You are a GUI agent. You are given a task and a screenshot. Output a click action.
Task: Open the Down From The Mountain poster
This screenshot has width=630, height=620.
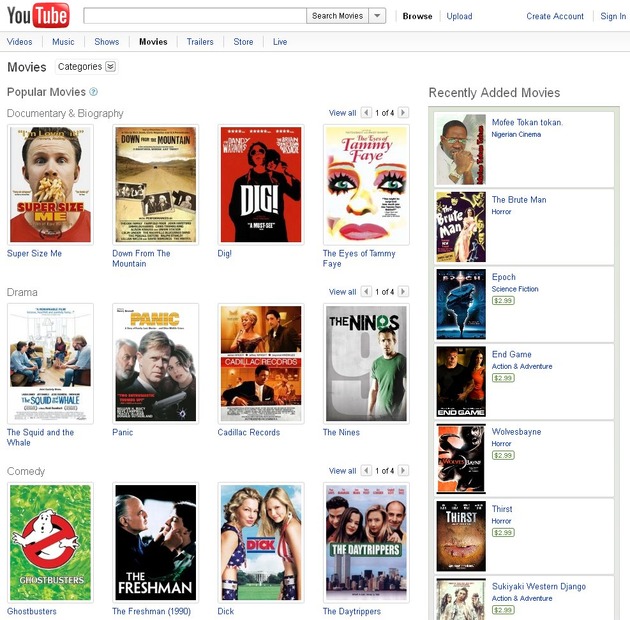coord(155,184)
